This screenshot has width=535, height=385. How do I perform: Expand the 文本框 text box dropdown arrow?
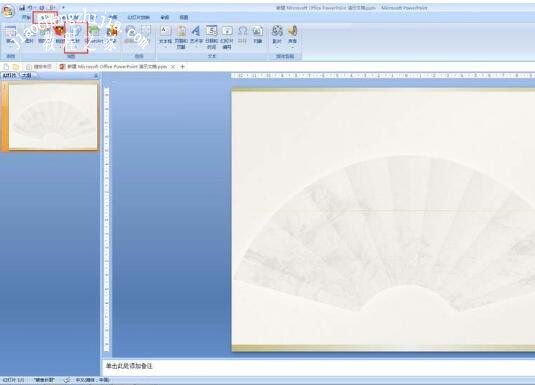[x=165, y=46]
